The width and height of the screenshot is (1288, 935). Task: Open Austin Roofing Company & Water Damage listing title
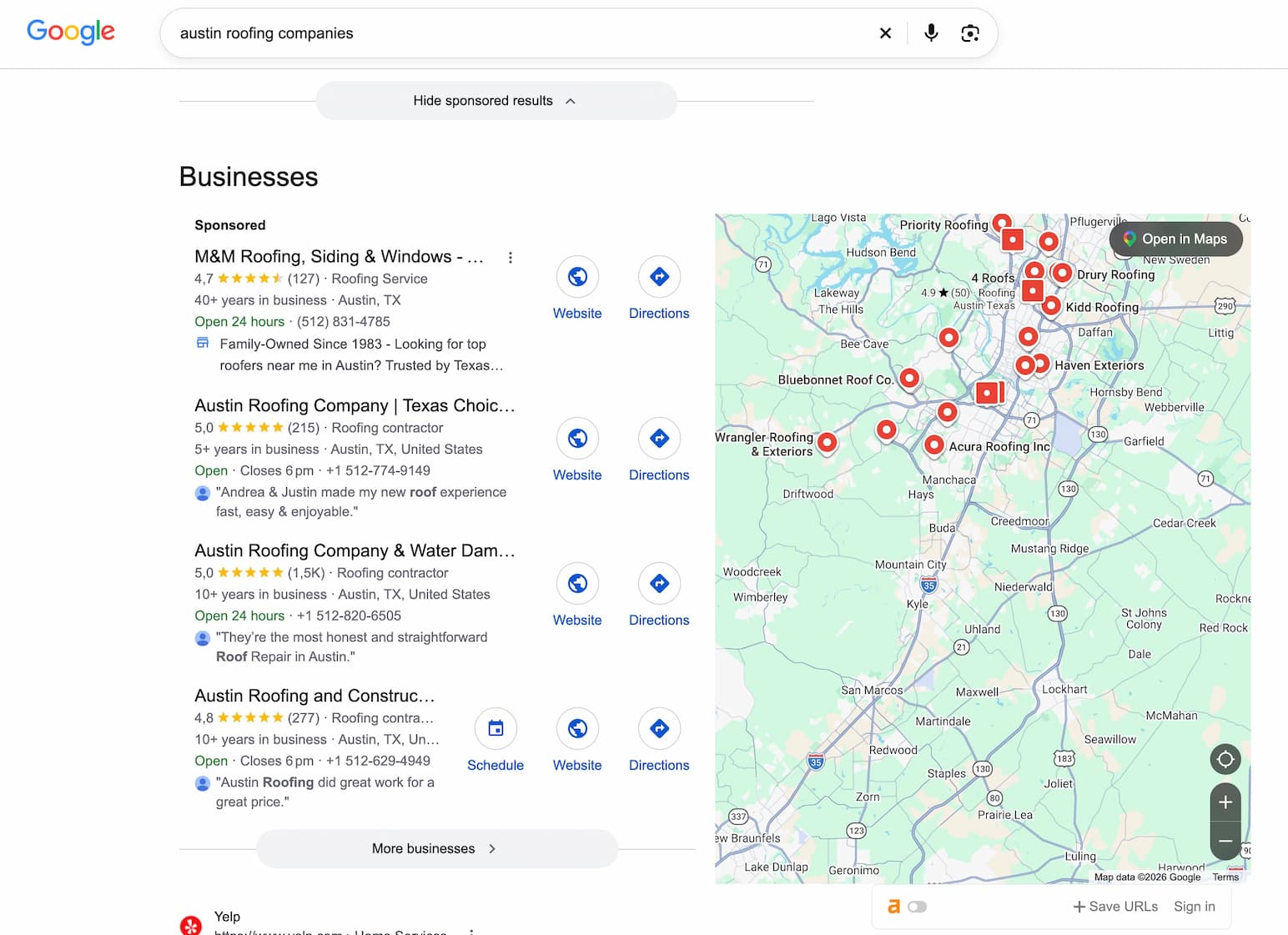[355, 550]
